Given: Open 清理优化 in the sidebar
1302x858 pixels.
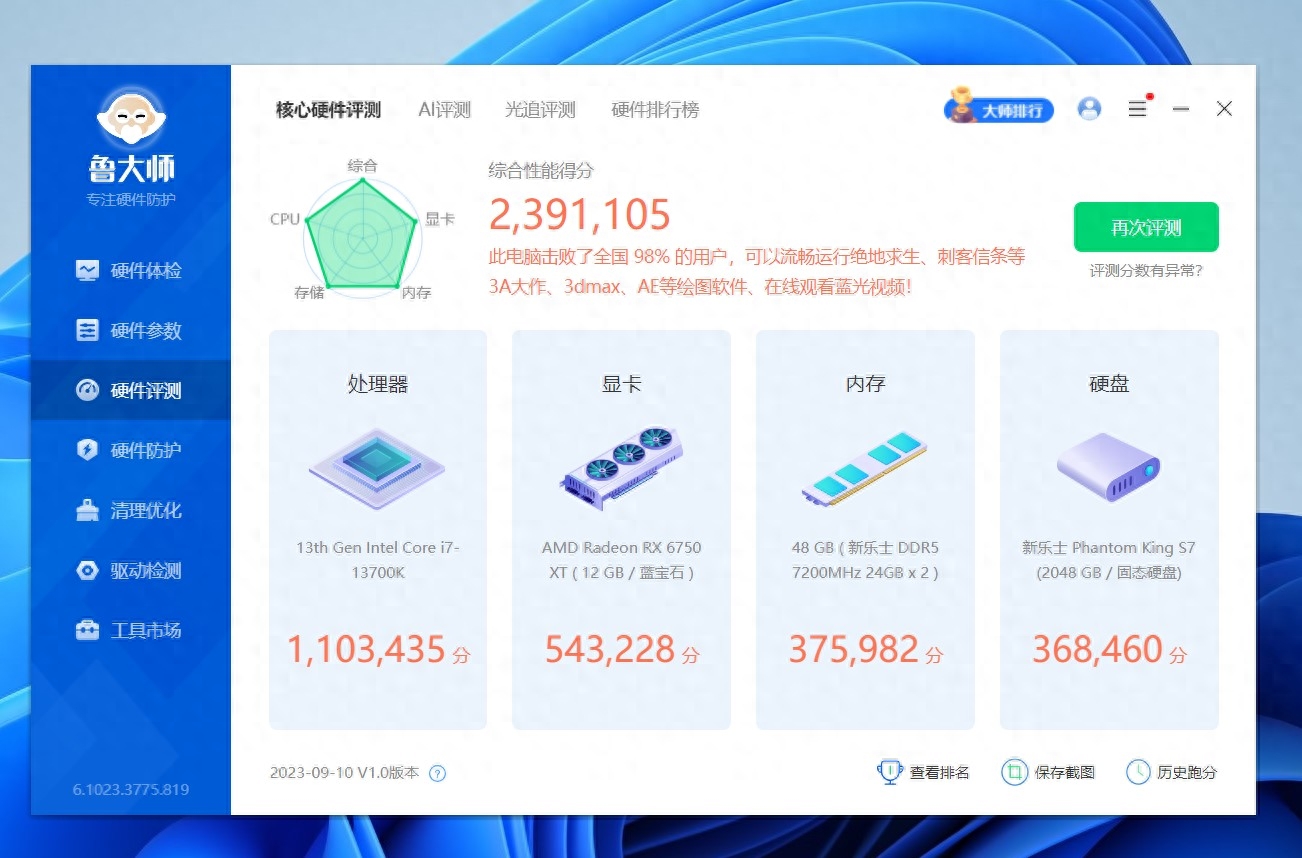Looking at the screenshot, I should 130,511.
